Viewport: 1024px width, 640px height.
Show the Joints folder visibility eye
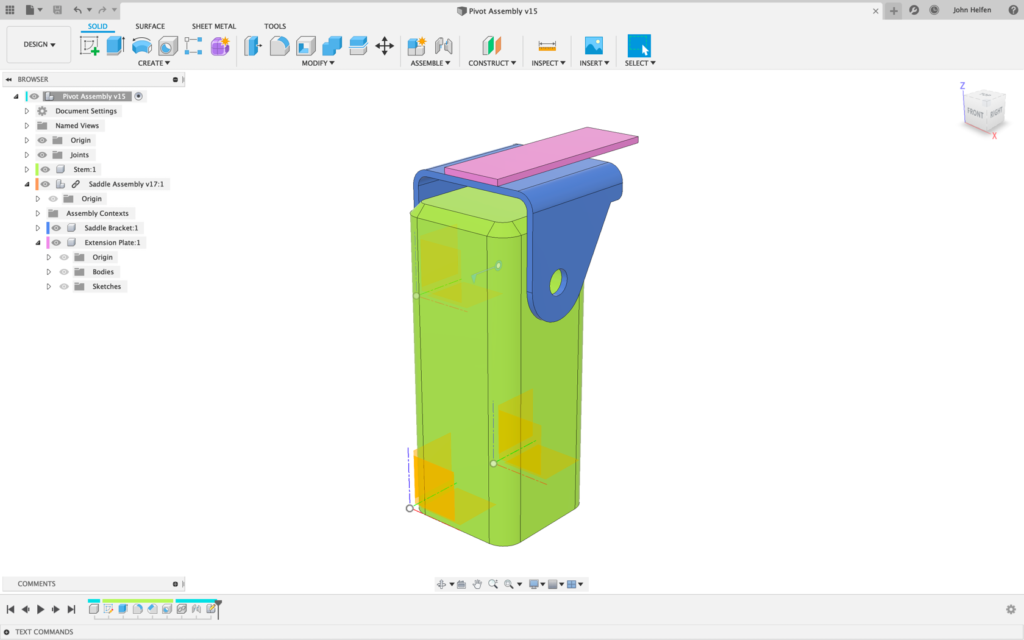tap(40, 155)
